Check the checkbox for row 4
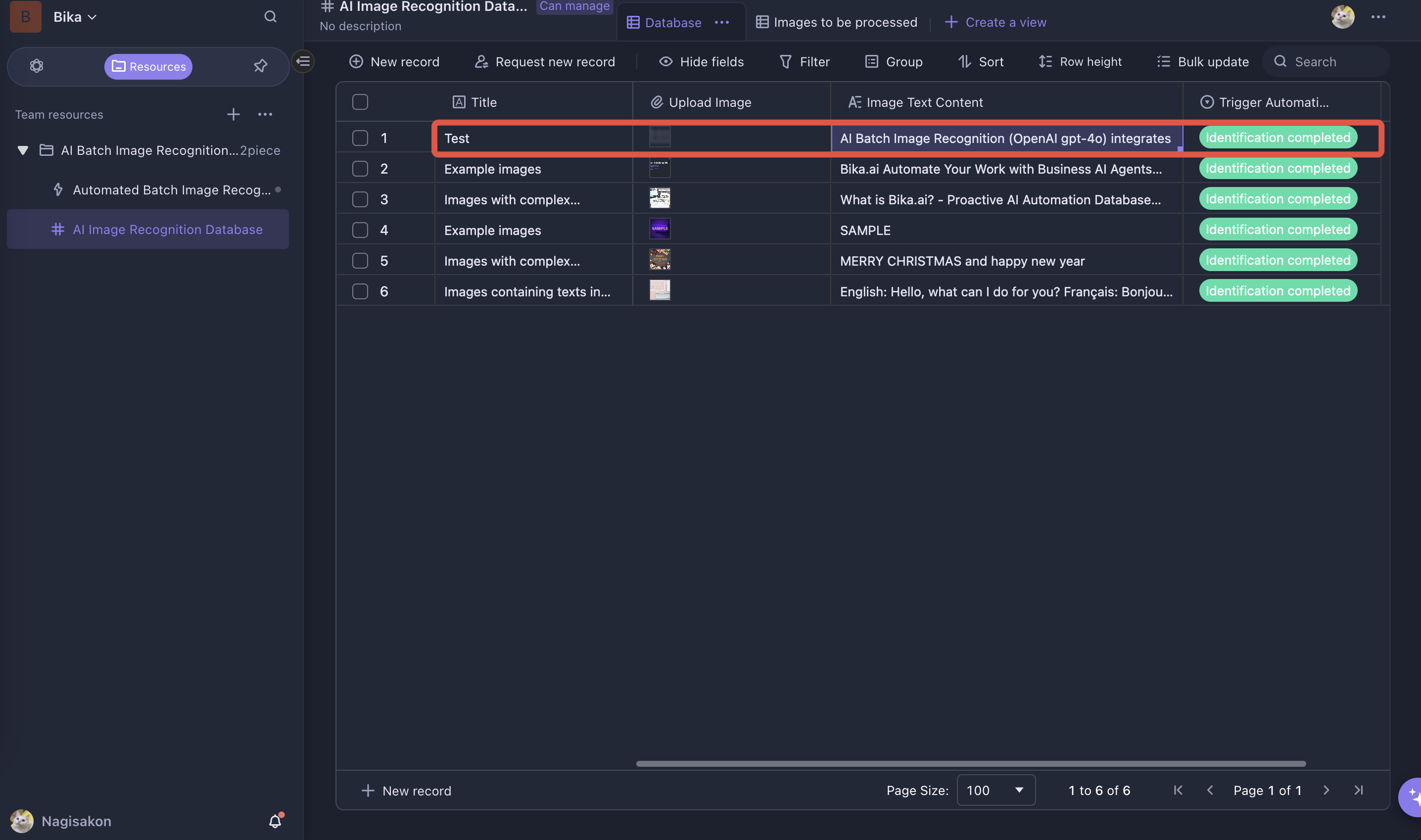This screenshot has height=840, width=1421. (x=360, y=230)
